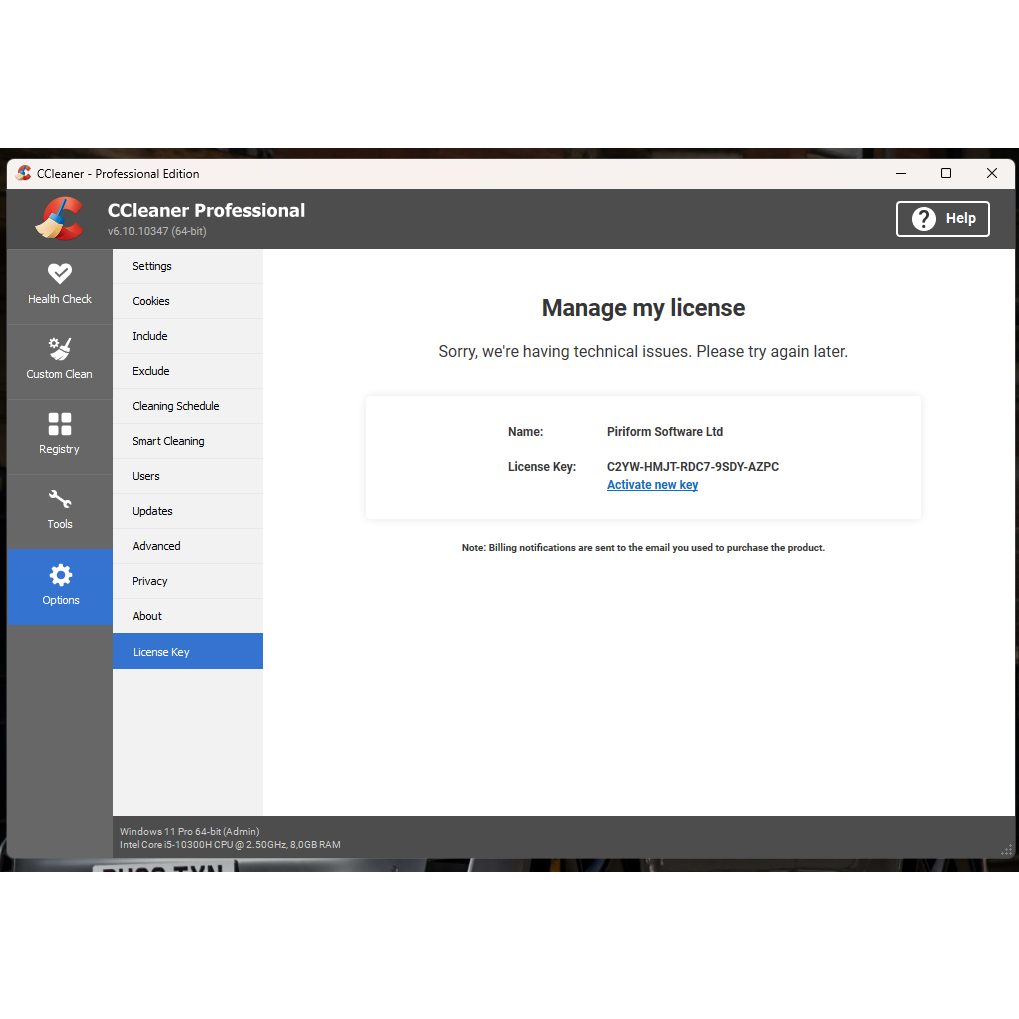Click the CCleaner logo in header
This screenshot has height=1019, width=1019.
60,218
